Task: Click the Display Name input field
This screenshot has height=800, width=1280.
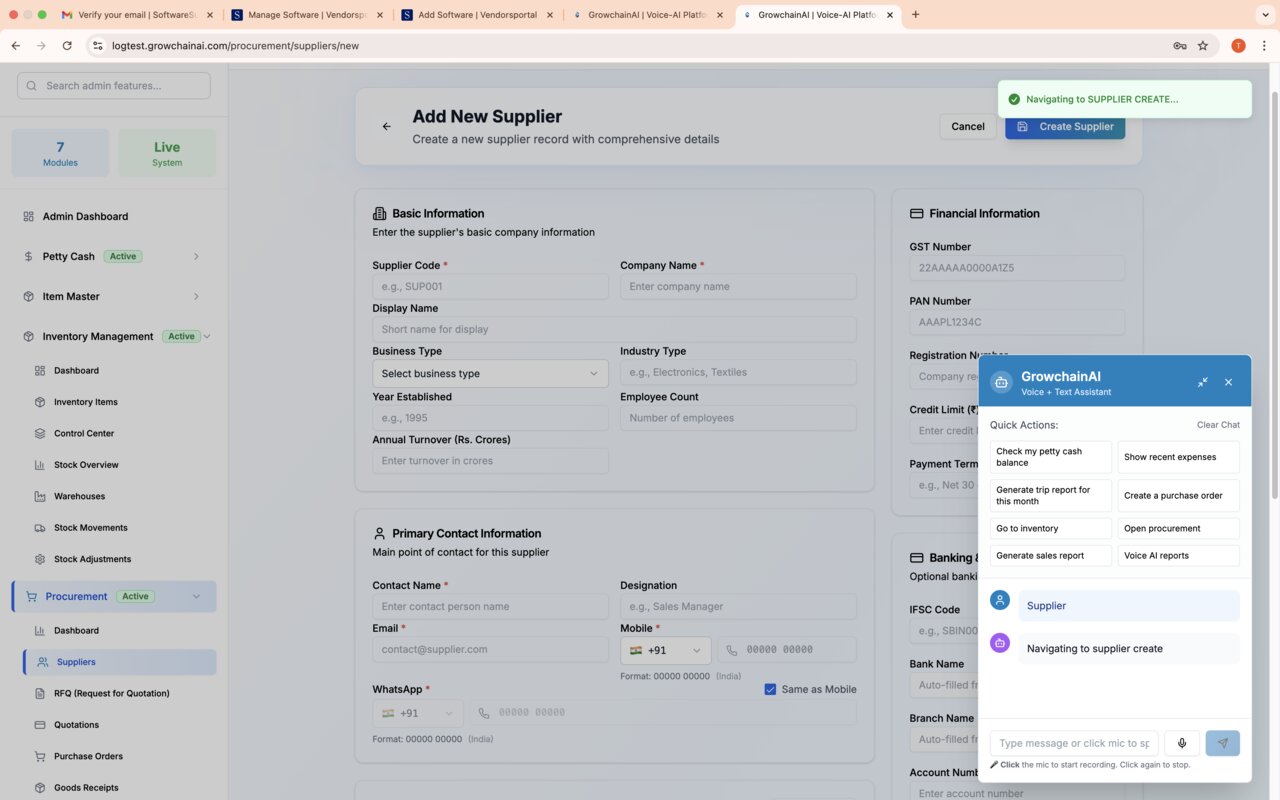Action: point(614,330)
